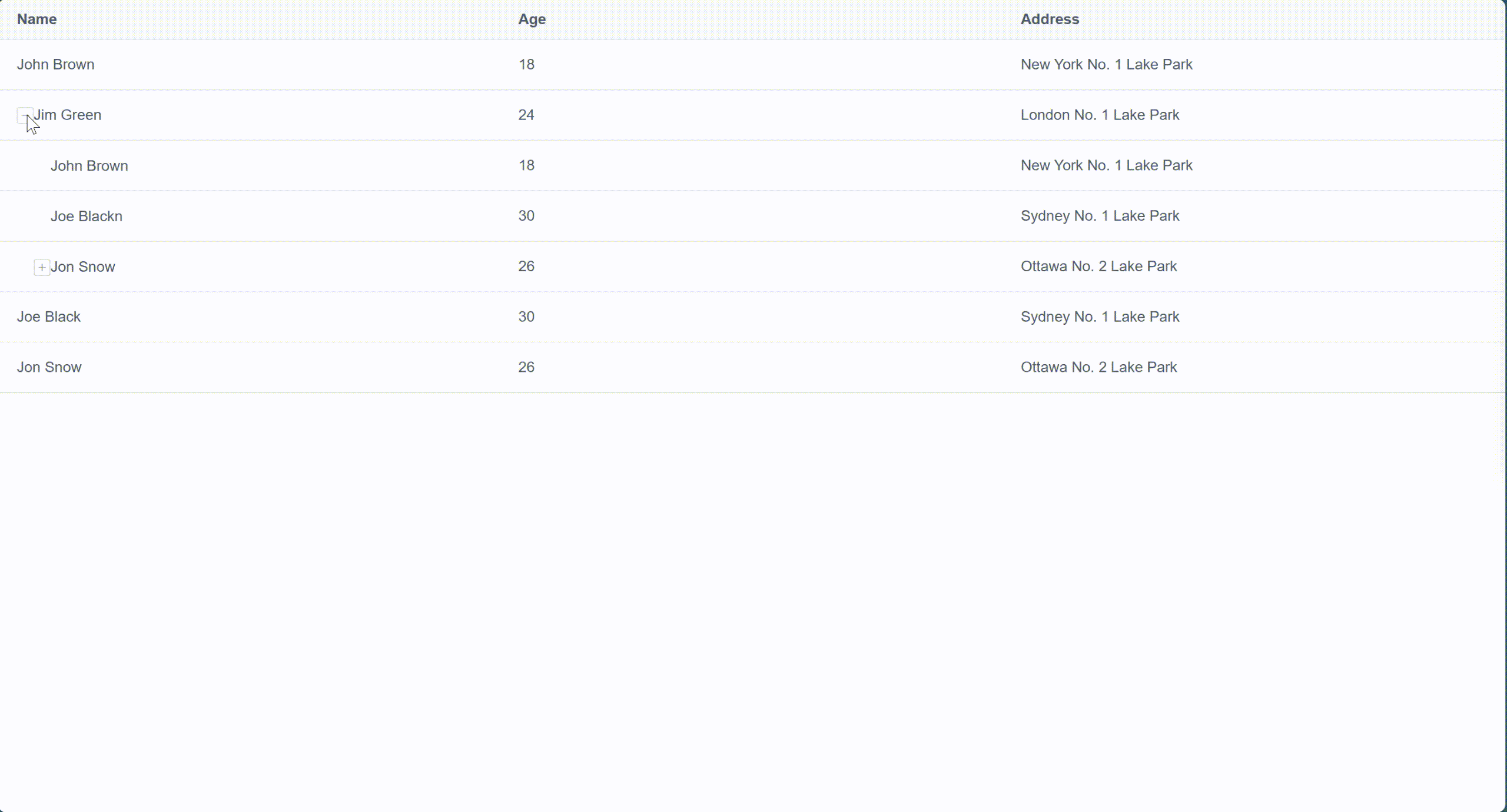Image resolution: width=1507 pixels, height=812 pixels.
Task: Click the last row's Jon Snow name
Action: [49, 368]
